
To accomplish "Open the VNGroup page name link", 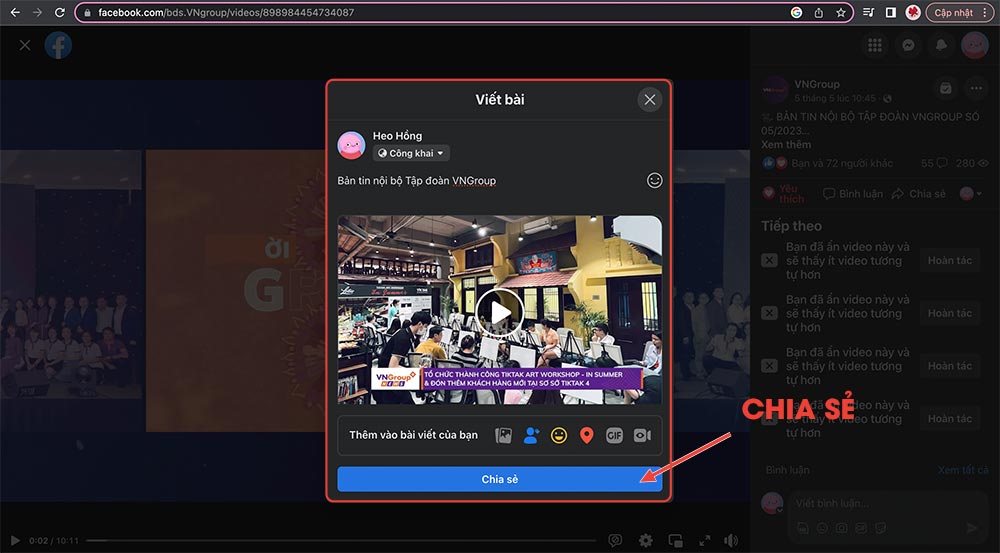I will 816,84.
